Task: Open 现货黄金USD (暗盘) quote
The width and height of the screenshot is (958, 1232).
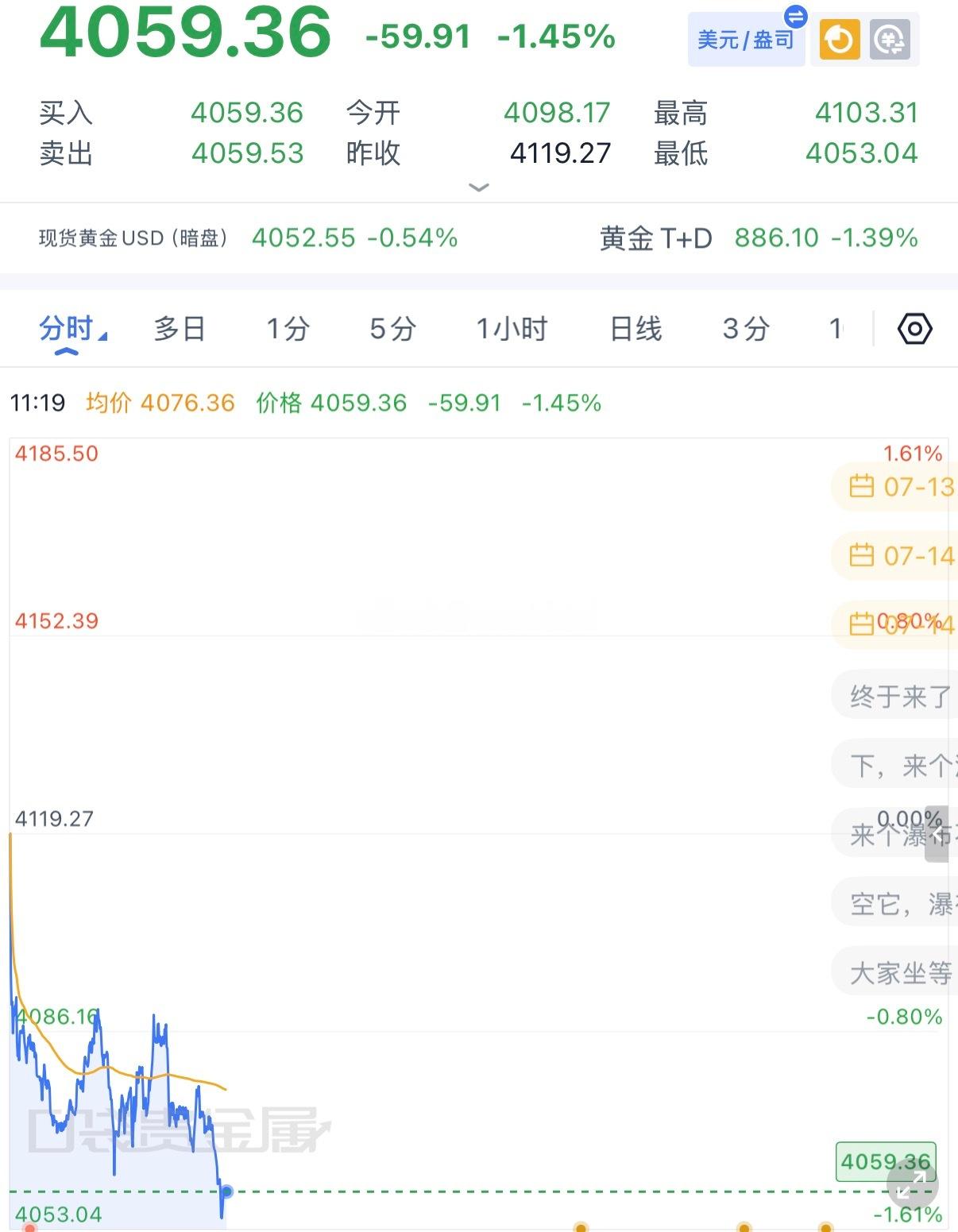Action: tap(249, 238)
